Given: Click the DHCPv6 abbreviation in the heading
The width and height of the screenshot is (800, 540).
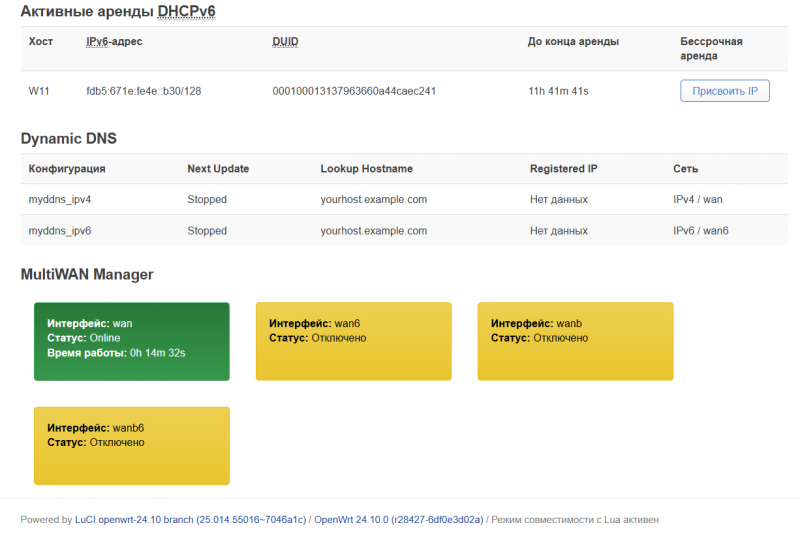Looking at the screenshot, I should (x=186, y=12).
